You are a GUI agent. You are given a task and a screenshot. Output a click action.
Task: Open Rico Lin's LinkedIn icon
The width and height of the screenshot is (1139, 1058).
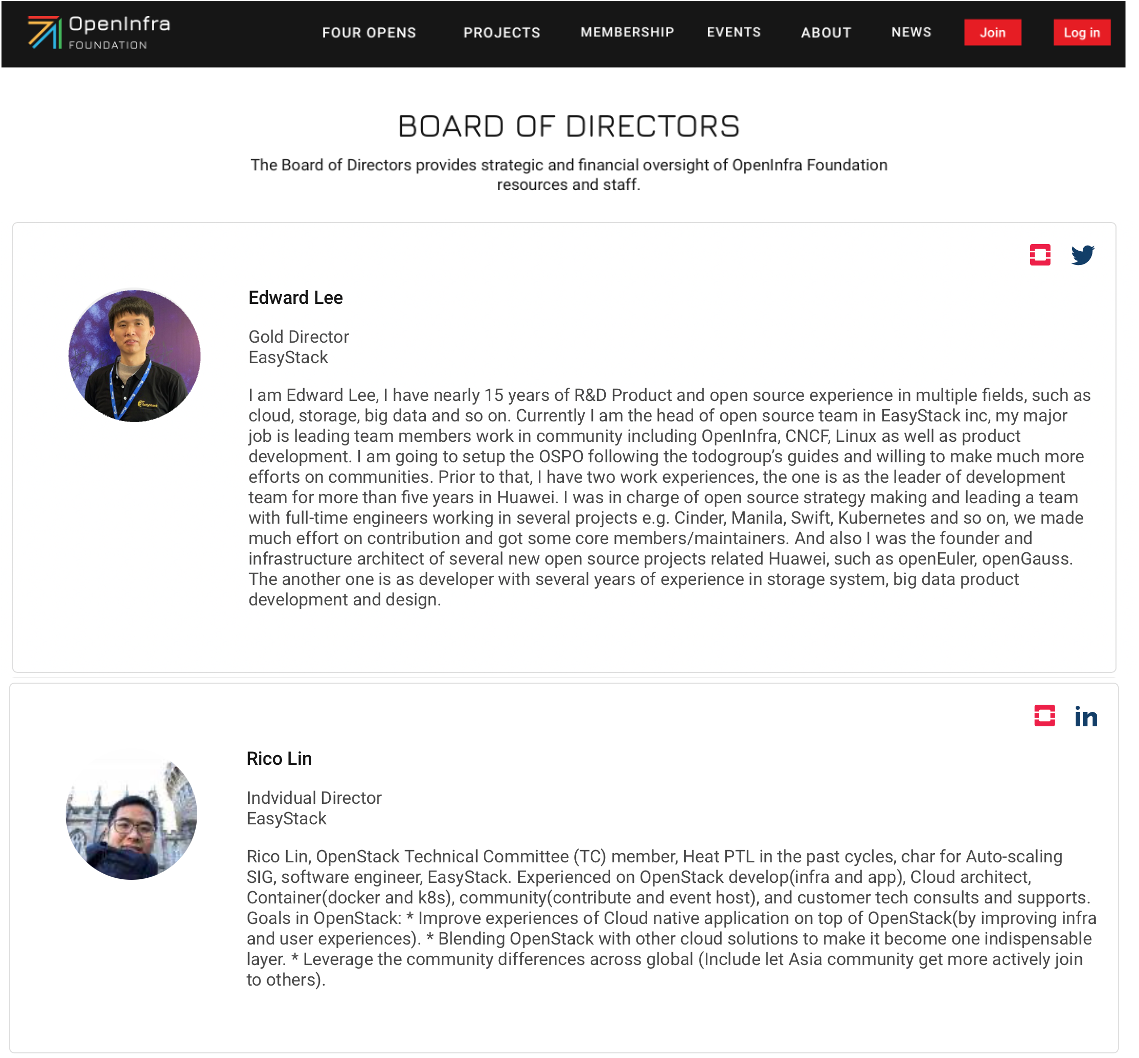click(1086, 716)
